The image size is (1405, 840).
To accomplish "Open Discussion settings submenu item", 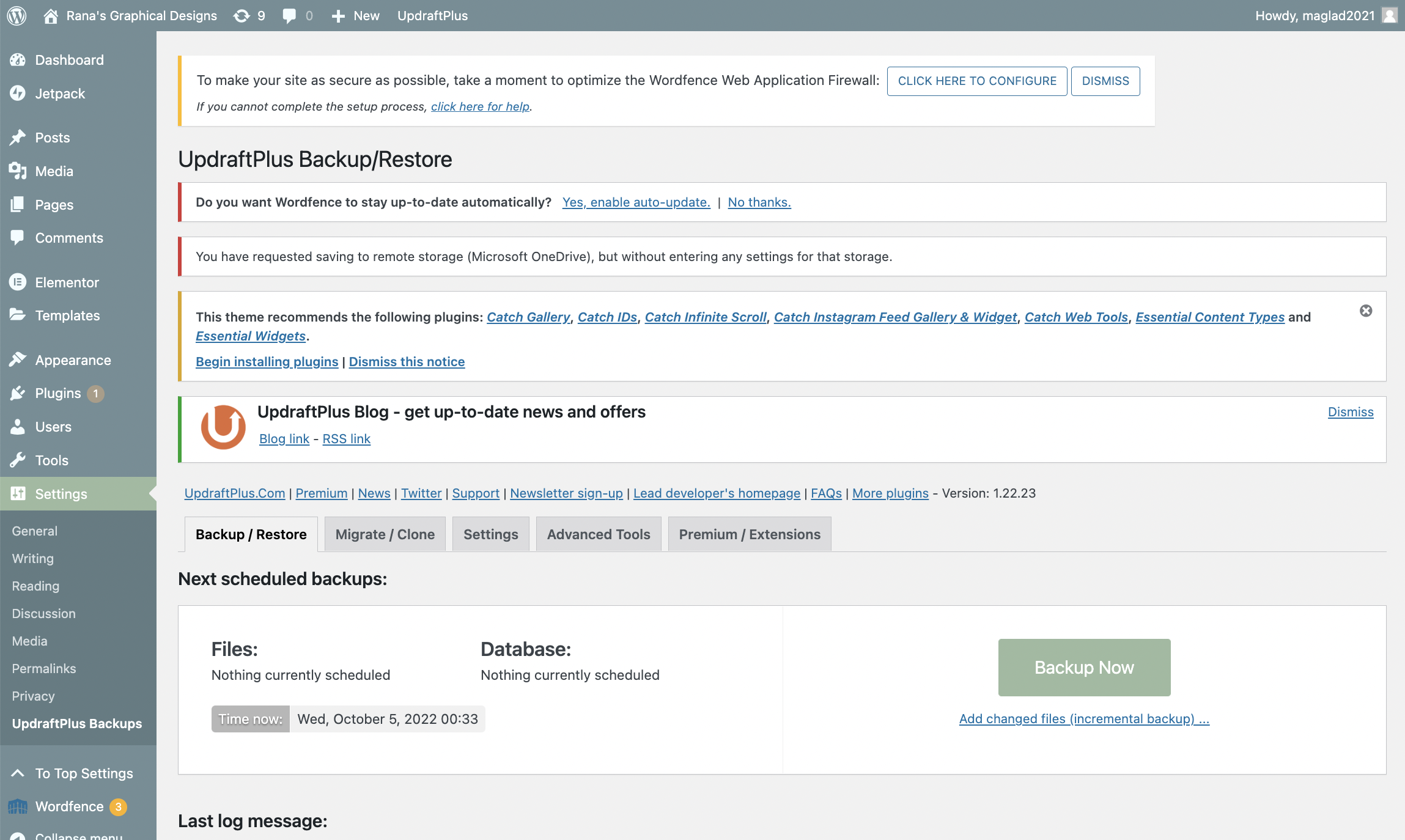I will click(x=44, y=614).
